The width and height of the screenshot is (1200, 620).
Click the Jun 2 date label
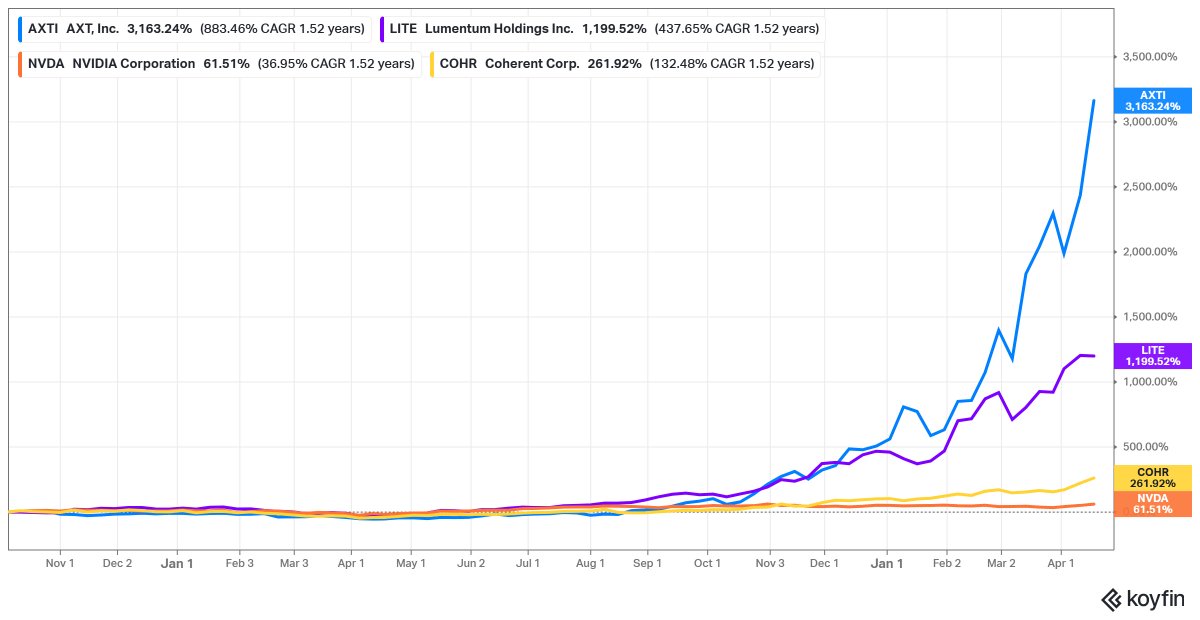[471, 563]
